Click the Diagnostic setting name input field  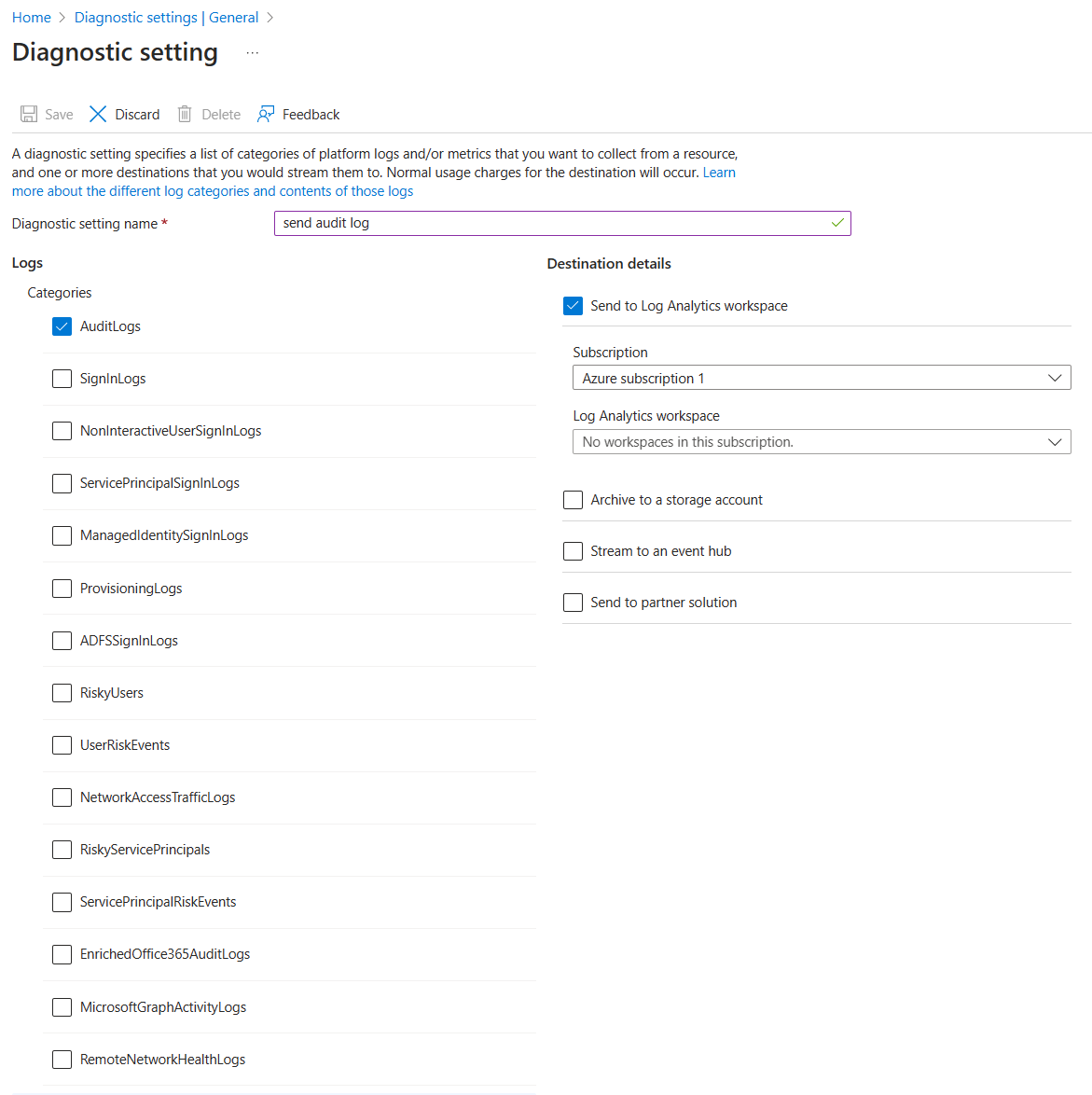(x=562, y=223)
